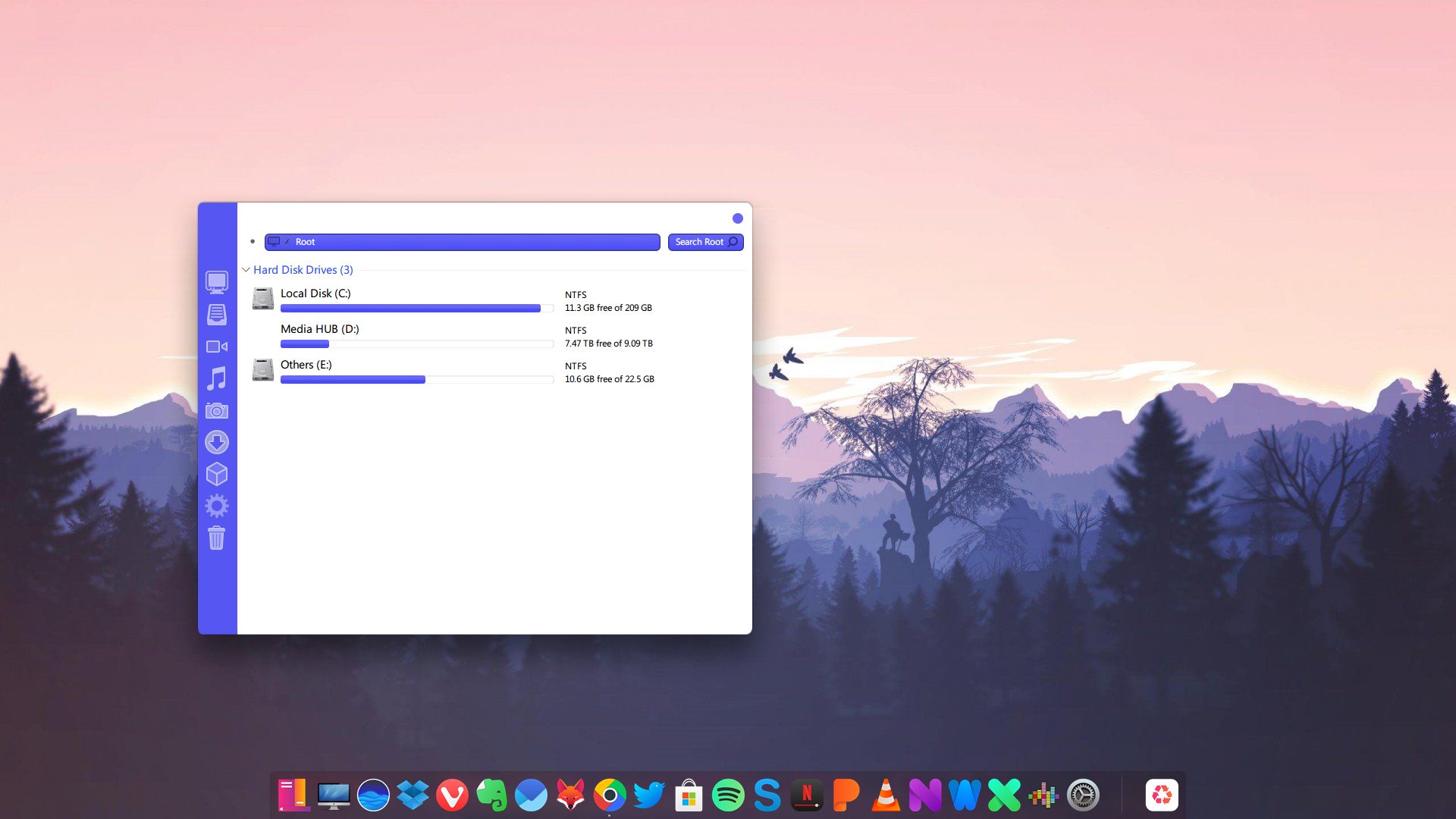This screenshot has width=1456, height=819.
Task: Open the Others (E:) drive
Action: [x=306, y=365]
